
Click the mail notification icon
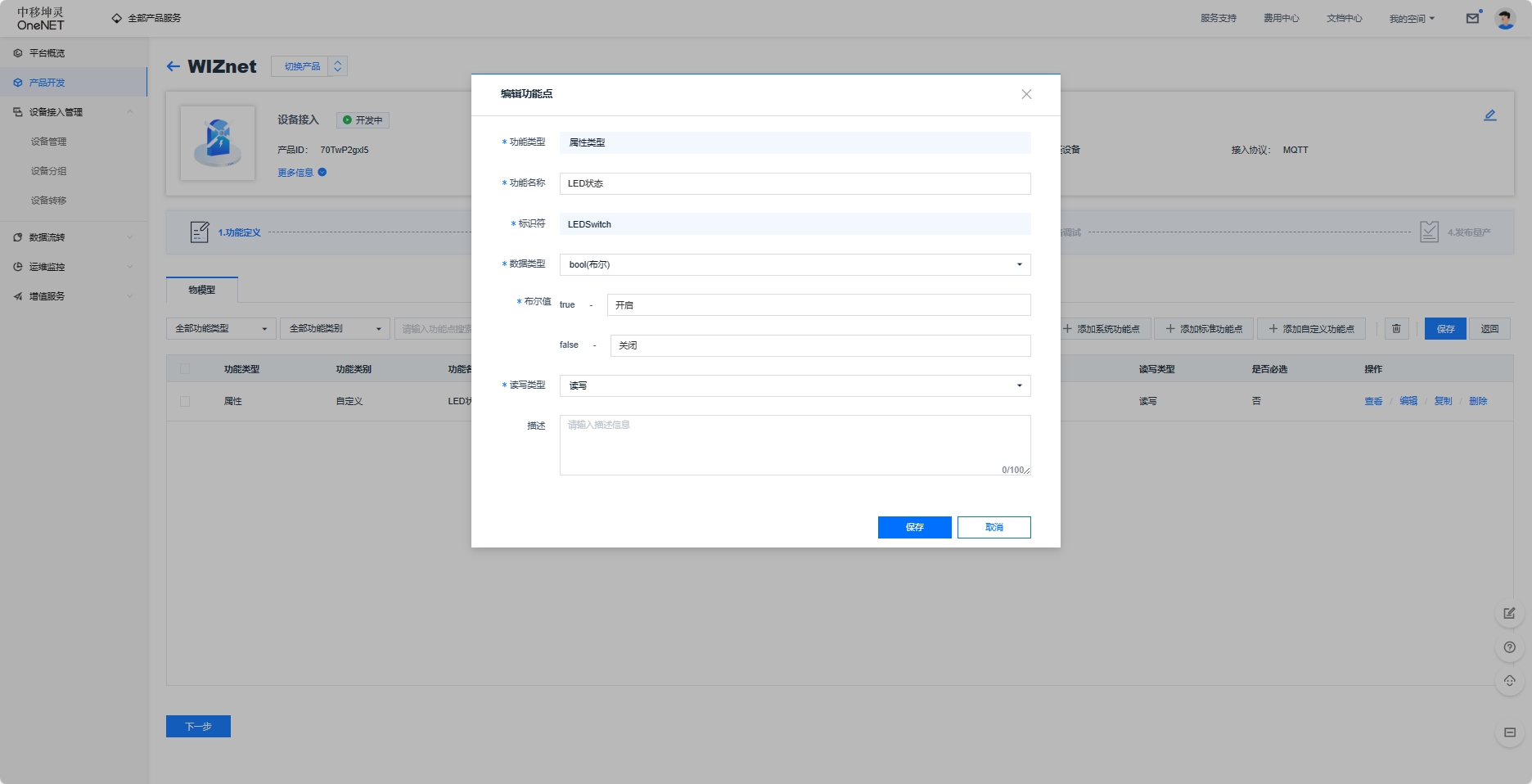1472,18
